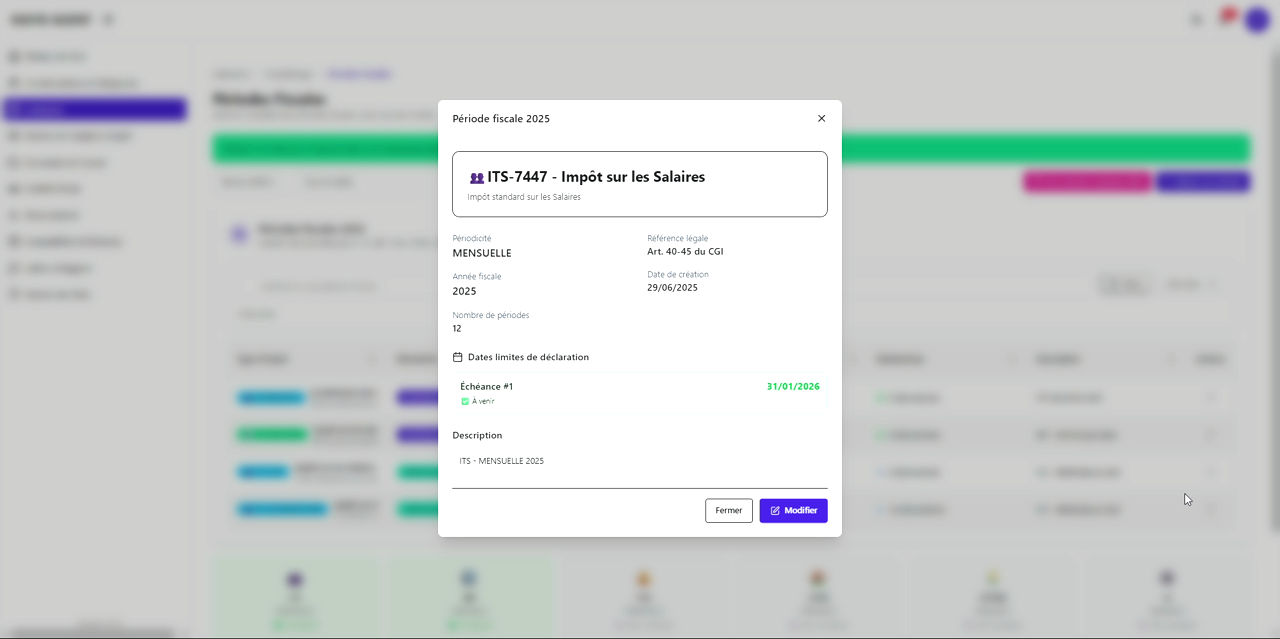Viewport: 1280px width, 639px height.
Task: Select the highlighted purple sidebar menu item
Action: point(95,109)
